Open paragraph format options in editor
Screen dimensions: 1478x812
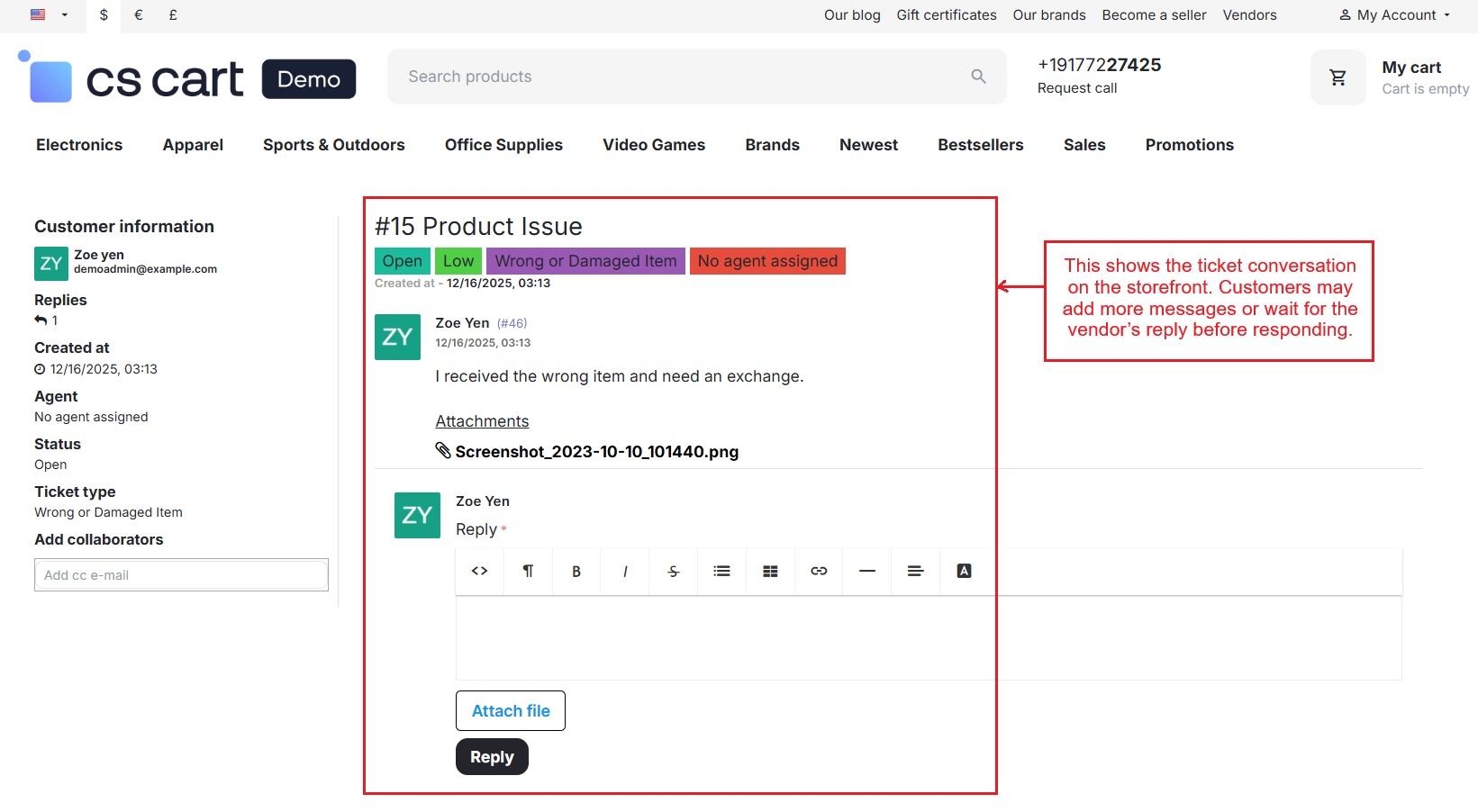tap(528, 571)
